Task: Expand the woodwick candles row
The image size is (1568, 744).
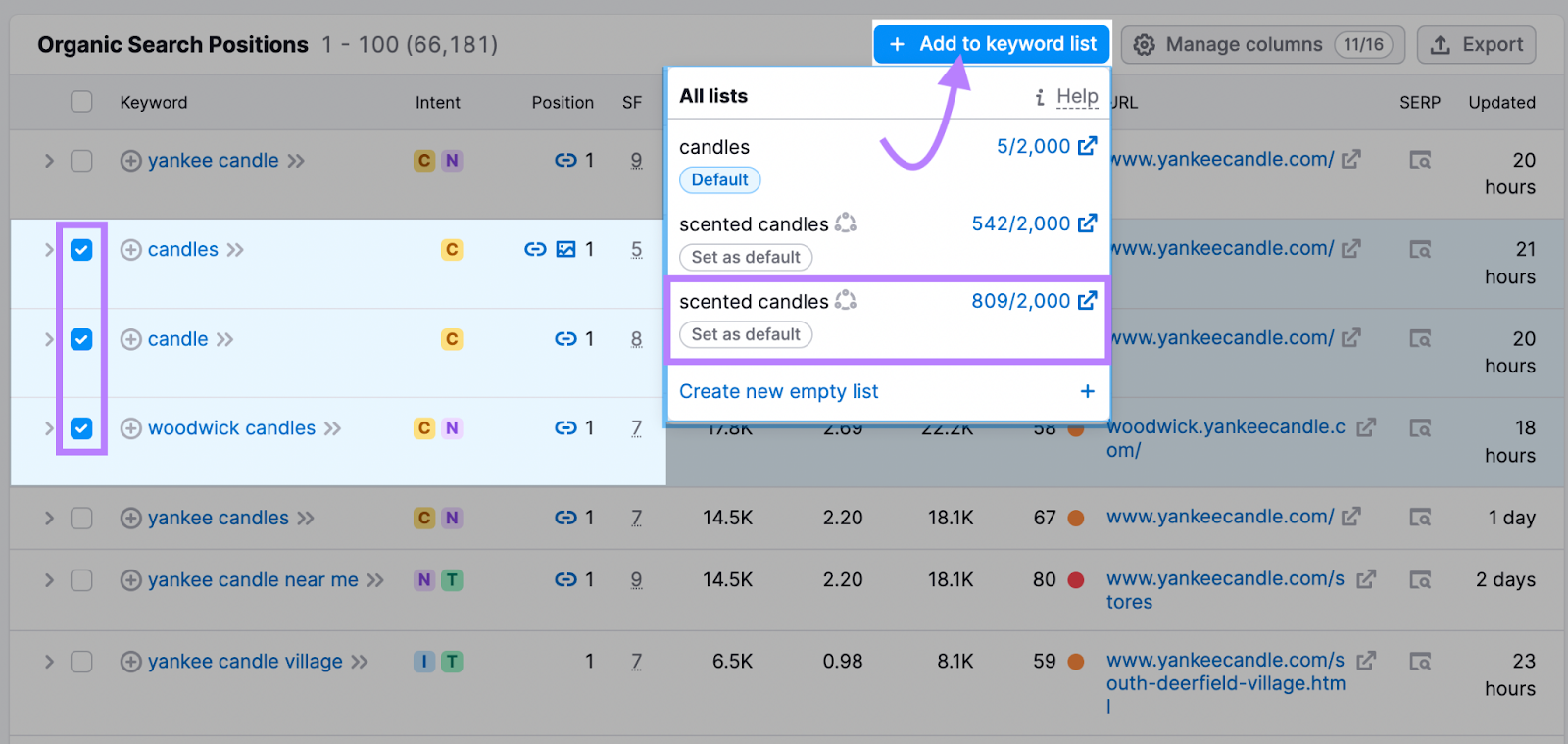Action: pos(49,428)
